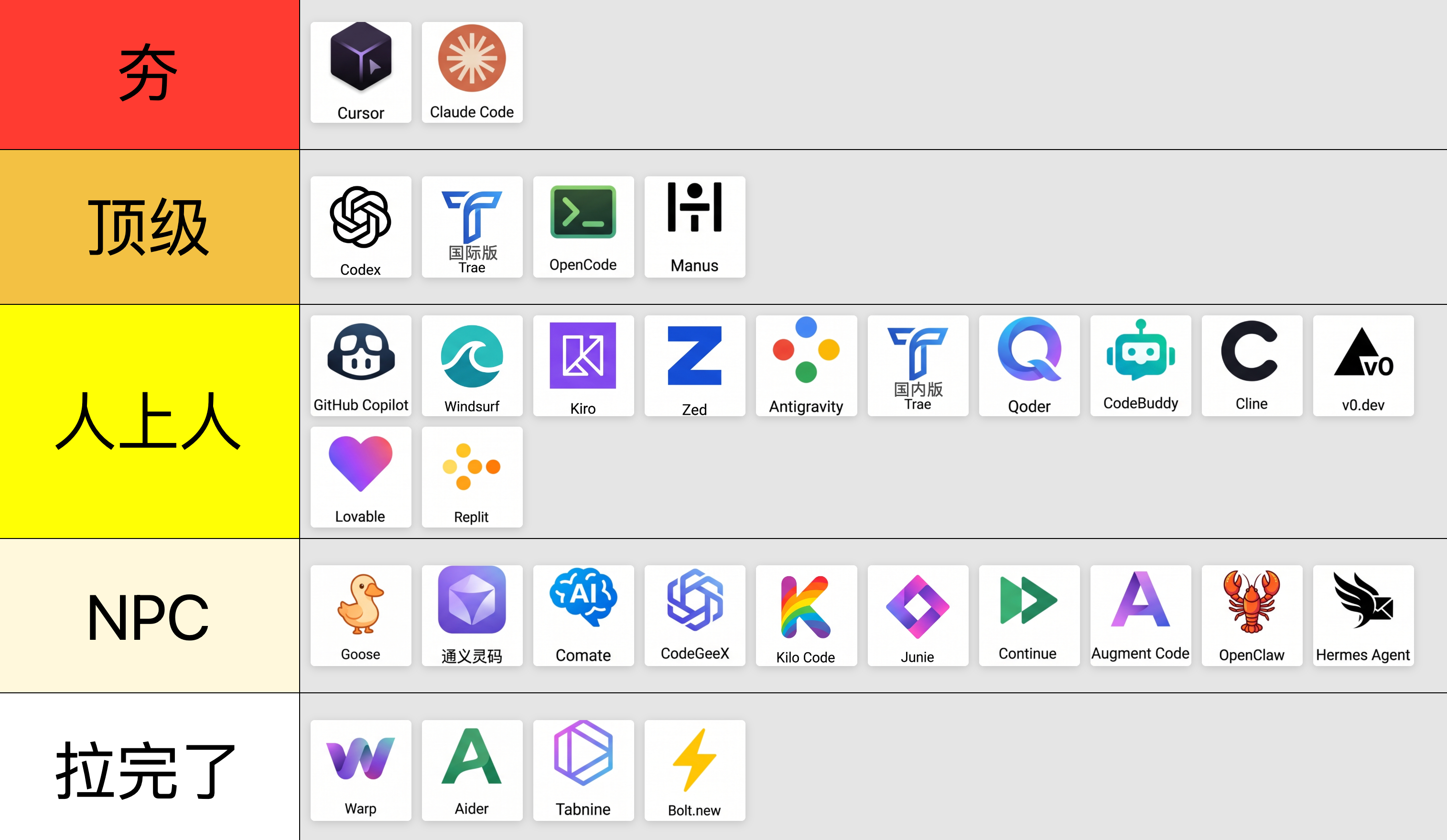The width and height of the screenshot is (1447, 840).
Task: Select the Hermes Agent winged icon
Action: [1363, 615]
